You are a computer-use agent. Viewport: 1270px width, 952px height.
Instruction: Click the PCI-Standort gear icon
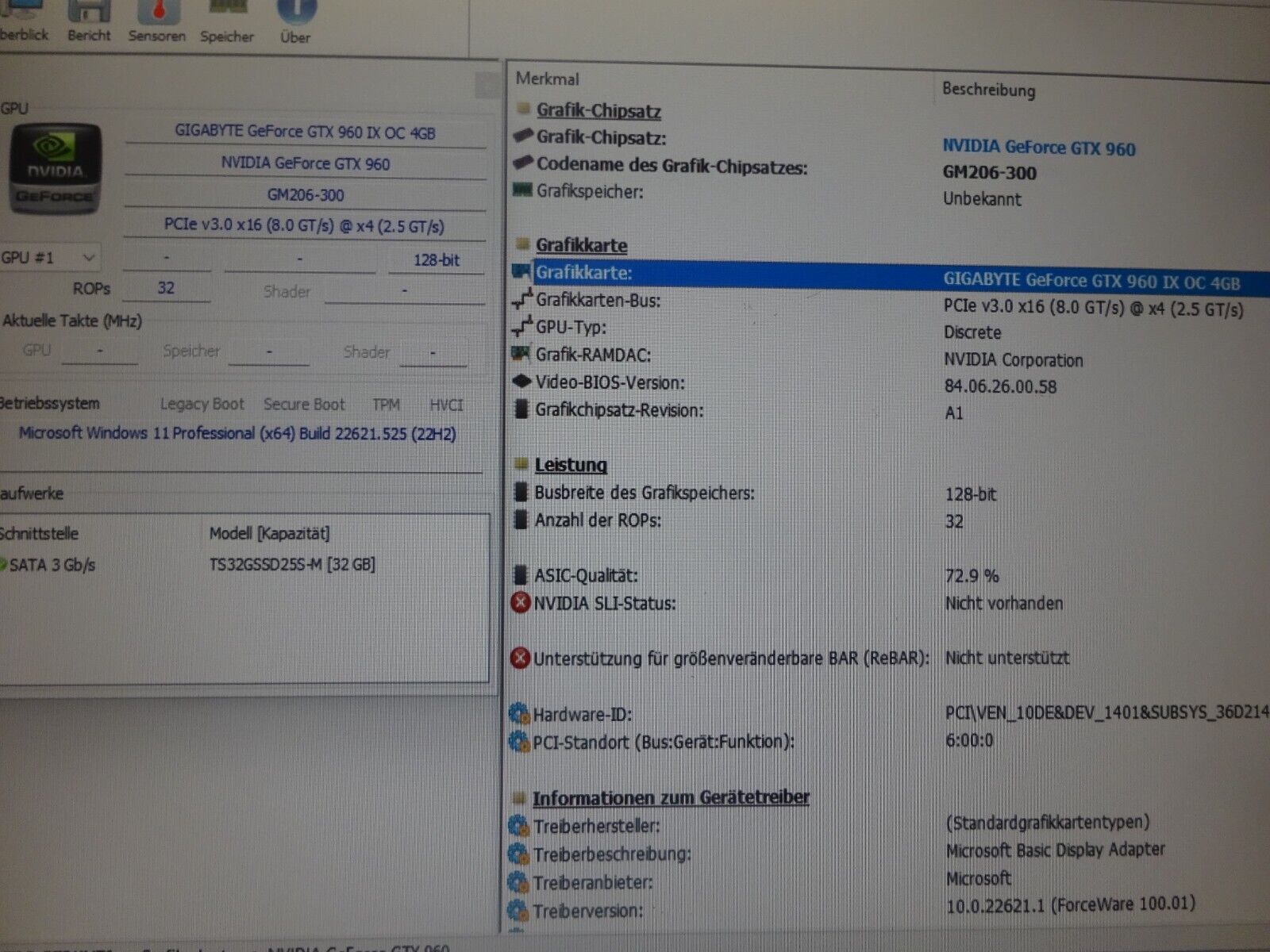pos(519,741)
